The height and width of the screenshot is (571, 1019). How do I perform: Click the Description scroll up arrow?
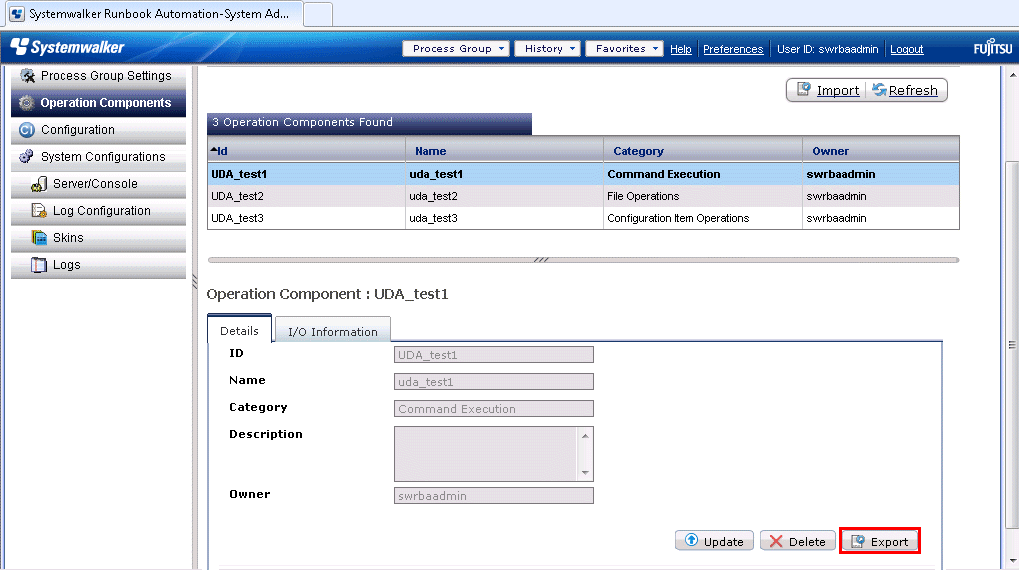585,435
